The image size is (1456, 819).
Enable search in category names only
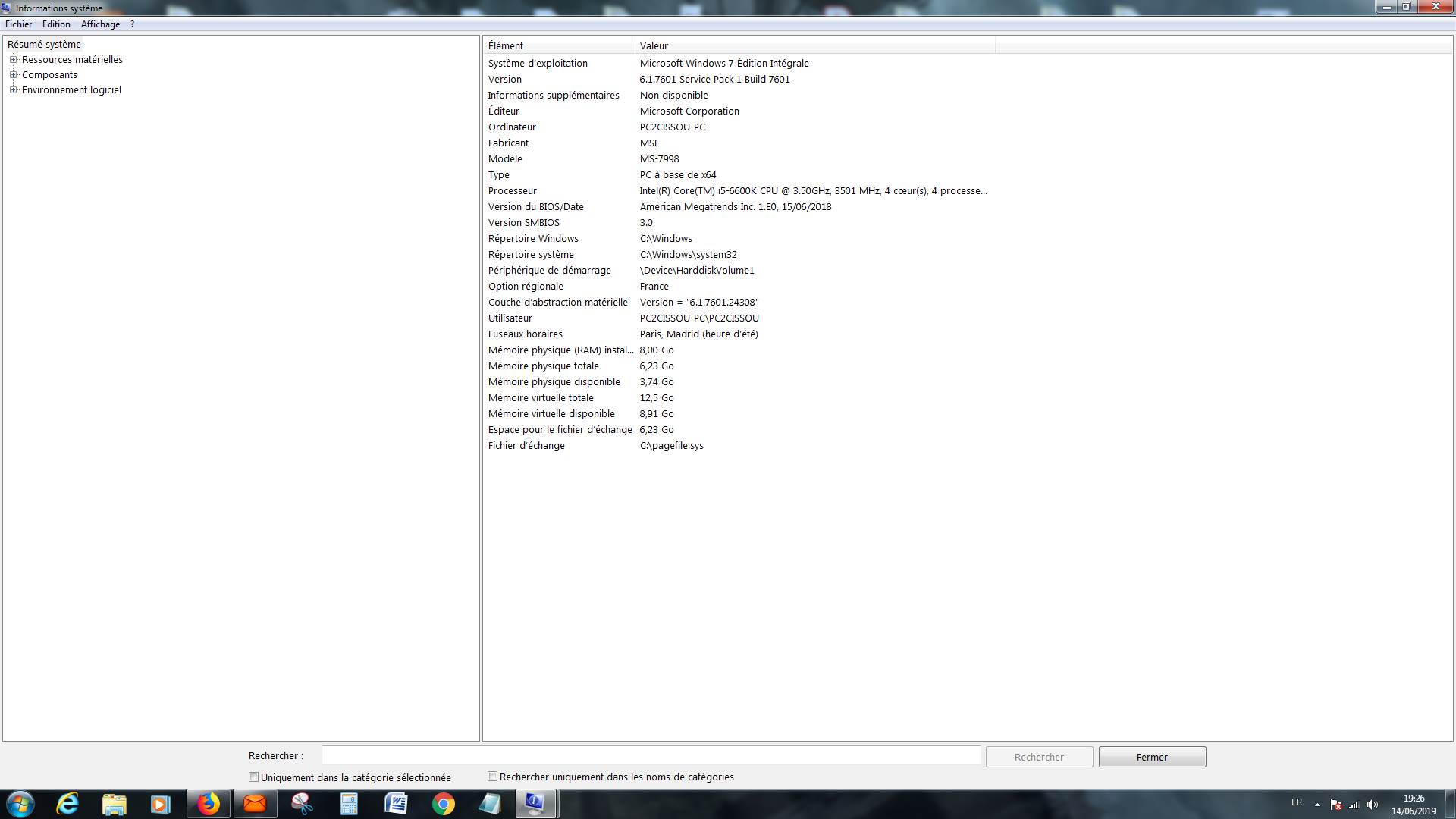[493, 777]
